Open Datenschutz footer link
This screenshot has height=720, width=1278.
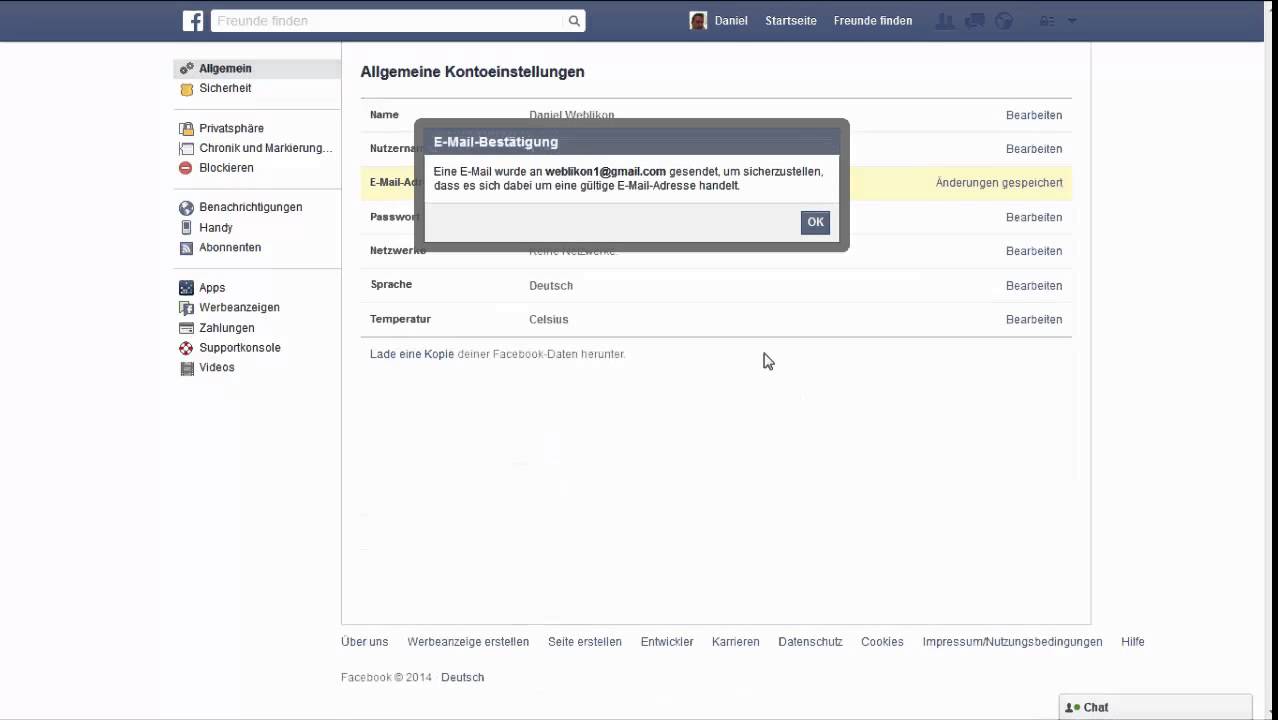point(810,642)
